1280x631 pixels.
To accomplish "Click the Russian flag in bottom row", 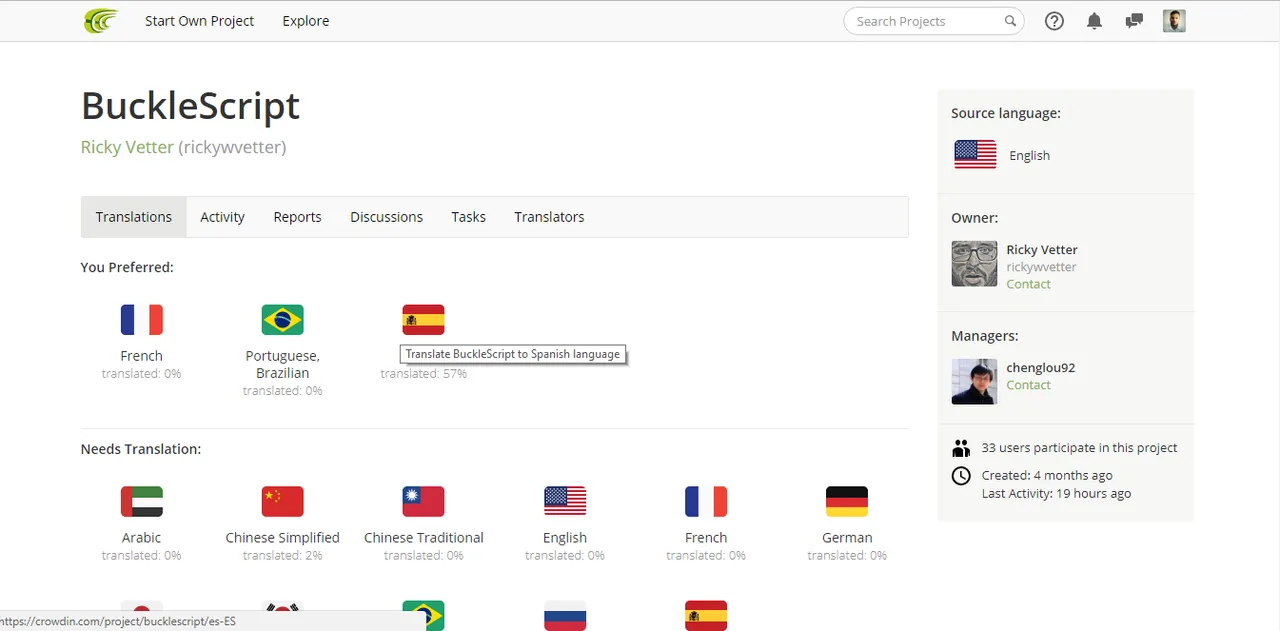I will point(565,615).
